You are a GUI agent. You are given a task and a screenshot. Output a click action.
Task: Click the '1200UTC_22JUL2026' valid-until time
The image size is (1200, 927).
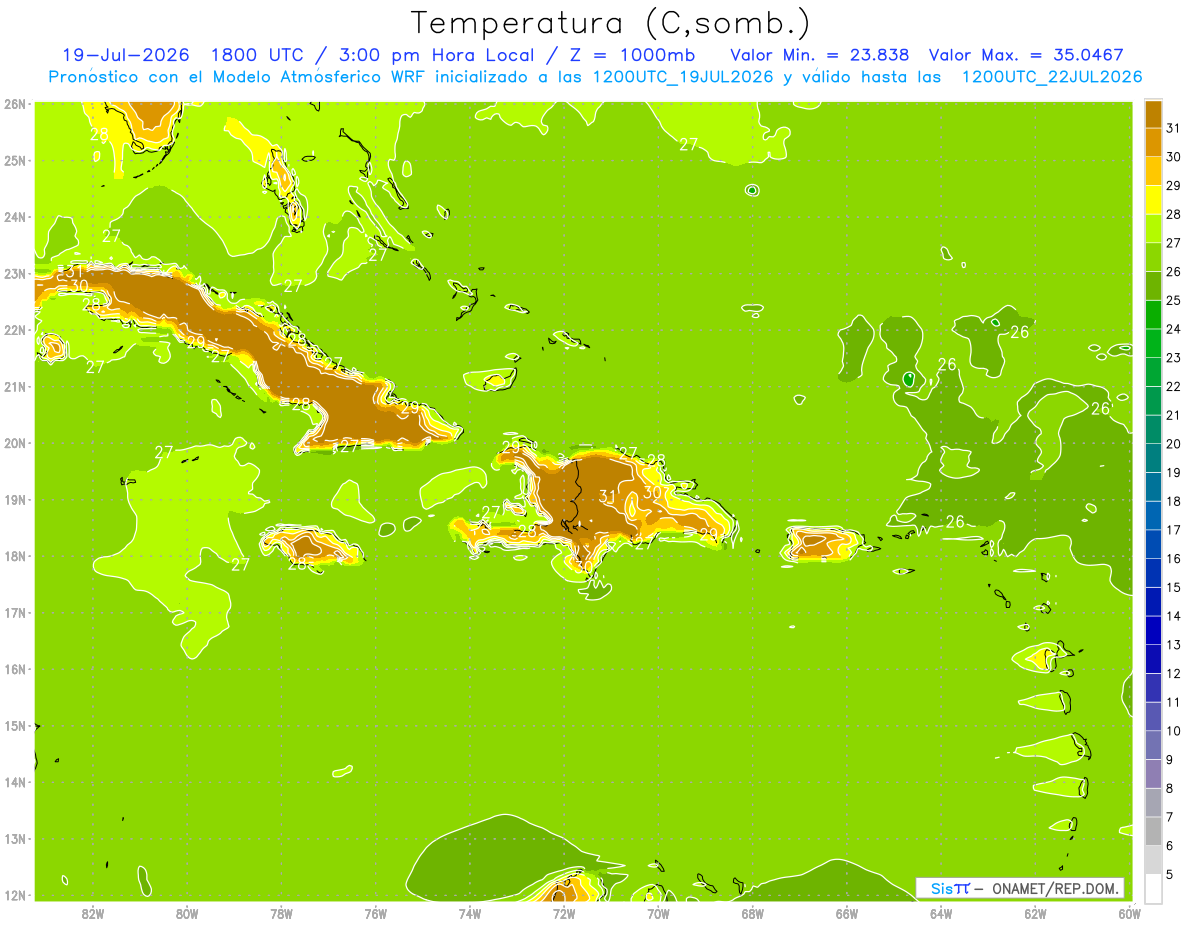click(x=1051, y=76)
